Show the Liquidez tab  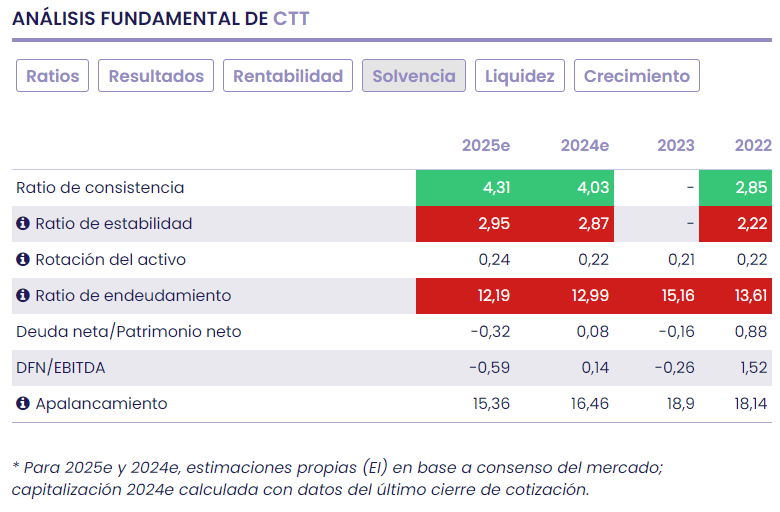[520, 76]
